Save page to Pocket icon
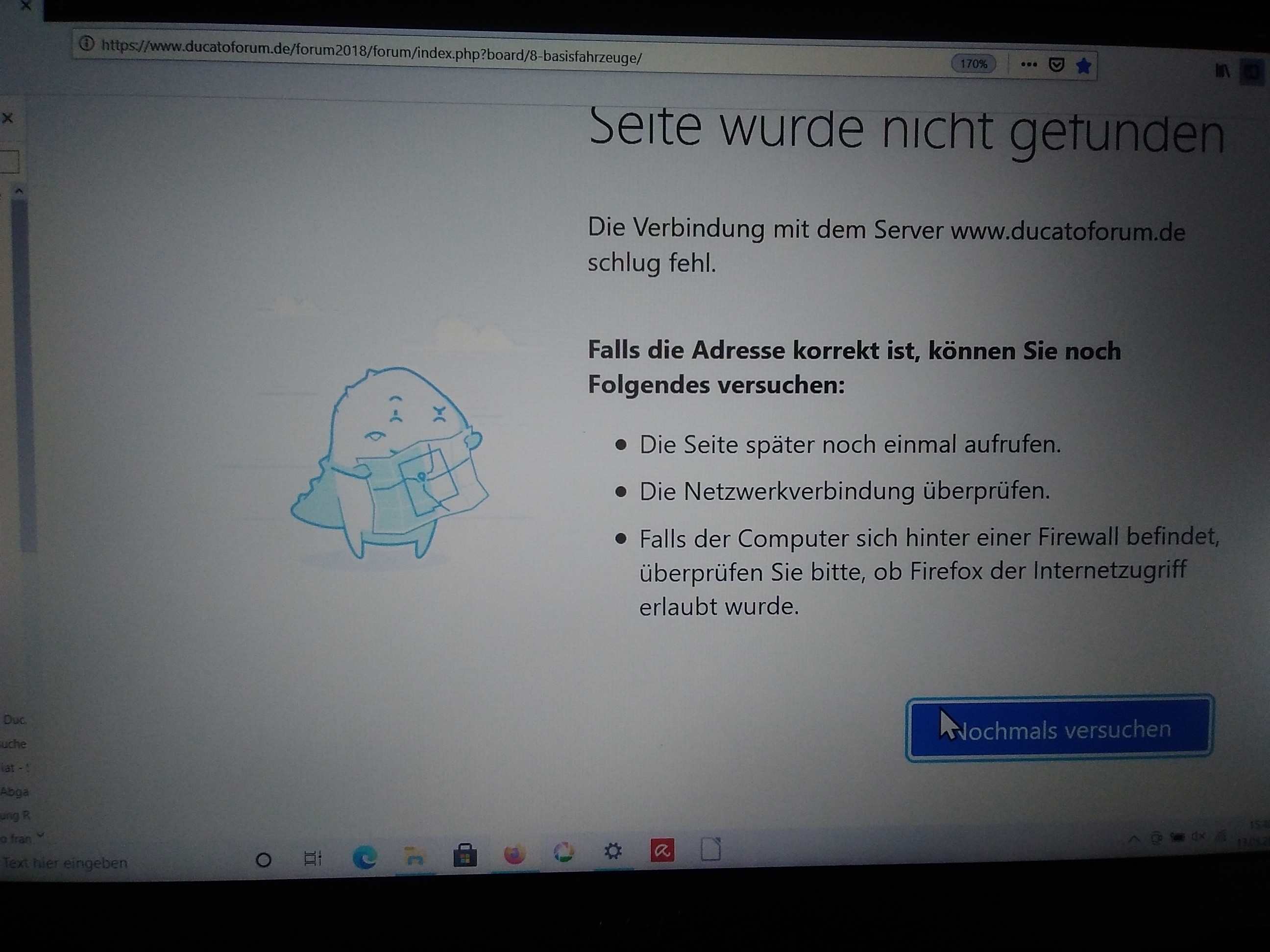1270x952 pixels. (x=1056, y=65)
